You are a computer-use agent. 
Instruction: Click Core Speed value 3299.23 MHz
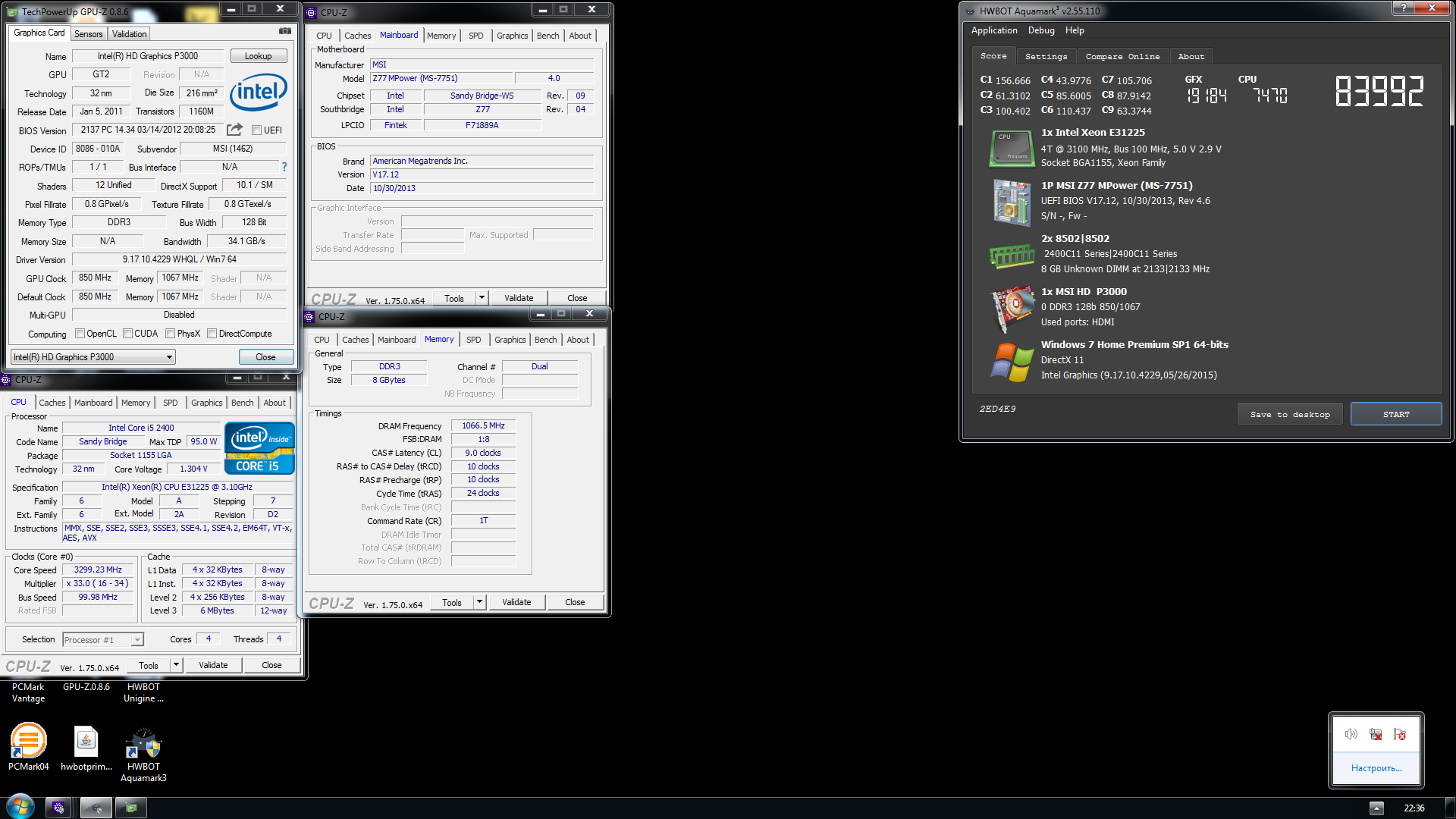click(x=98, y=570)
